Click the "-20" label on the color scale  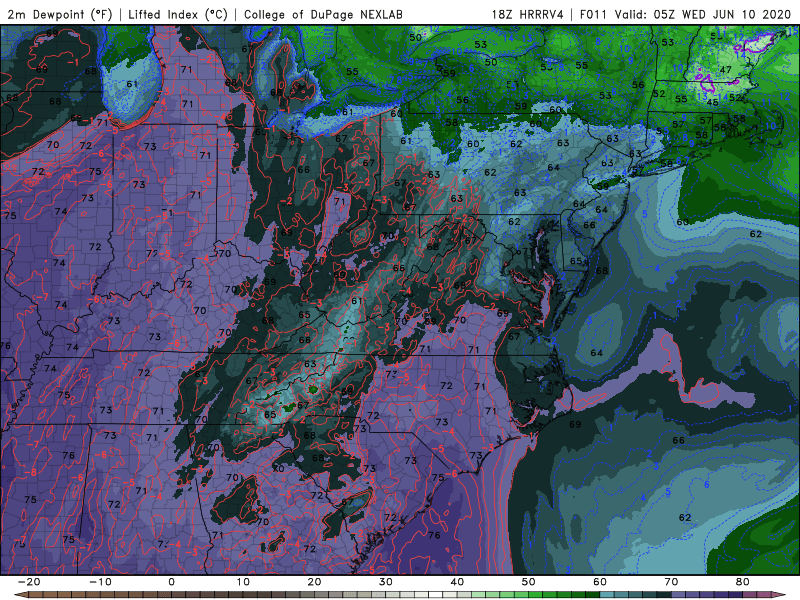pyautogui.click(x=29, y=582)
